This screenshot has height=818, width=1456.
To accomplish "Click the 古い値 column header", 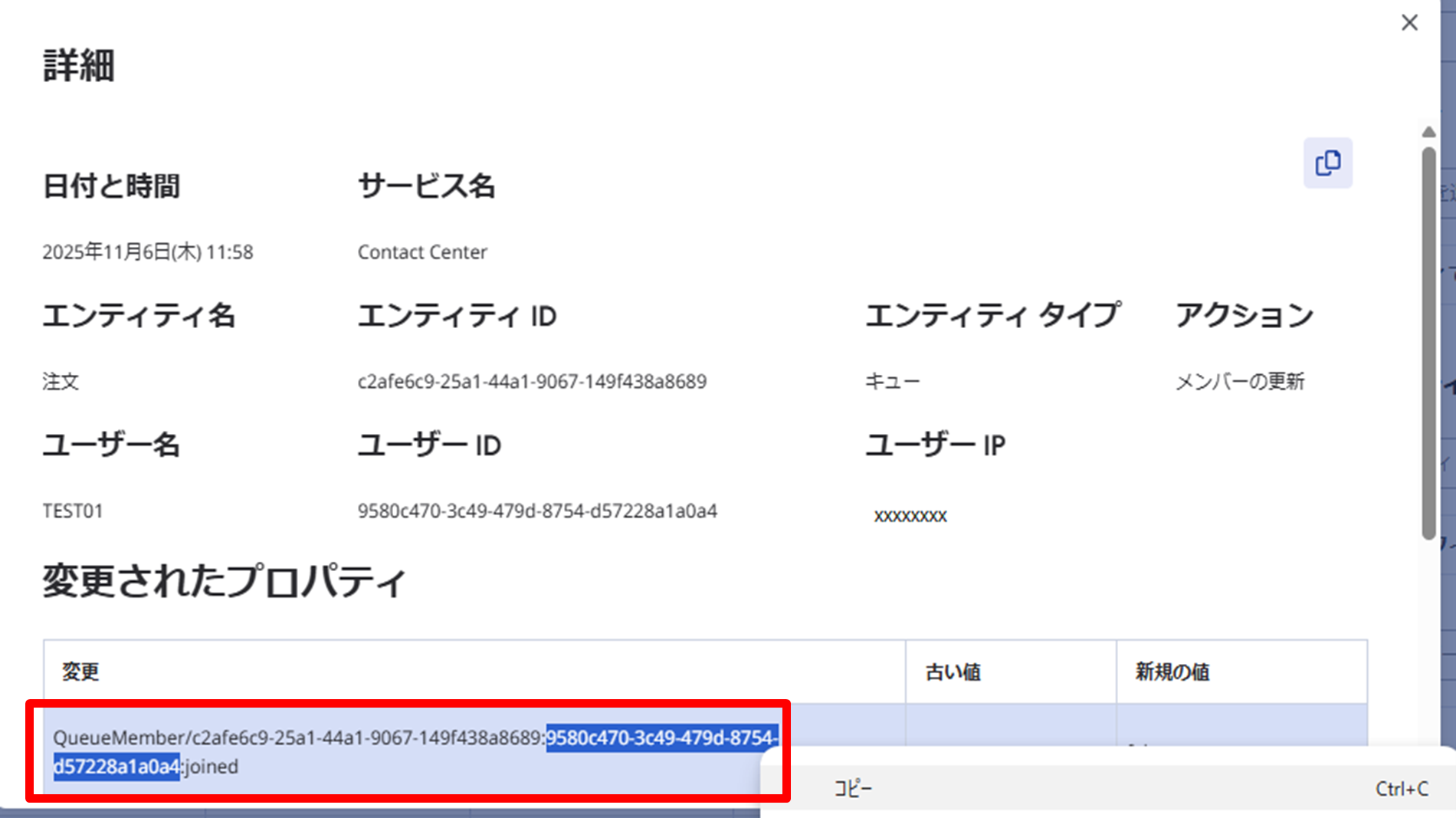I will 953,672.
